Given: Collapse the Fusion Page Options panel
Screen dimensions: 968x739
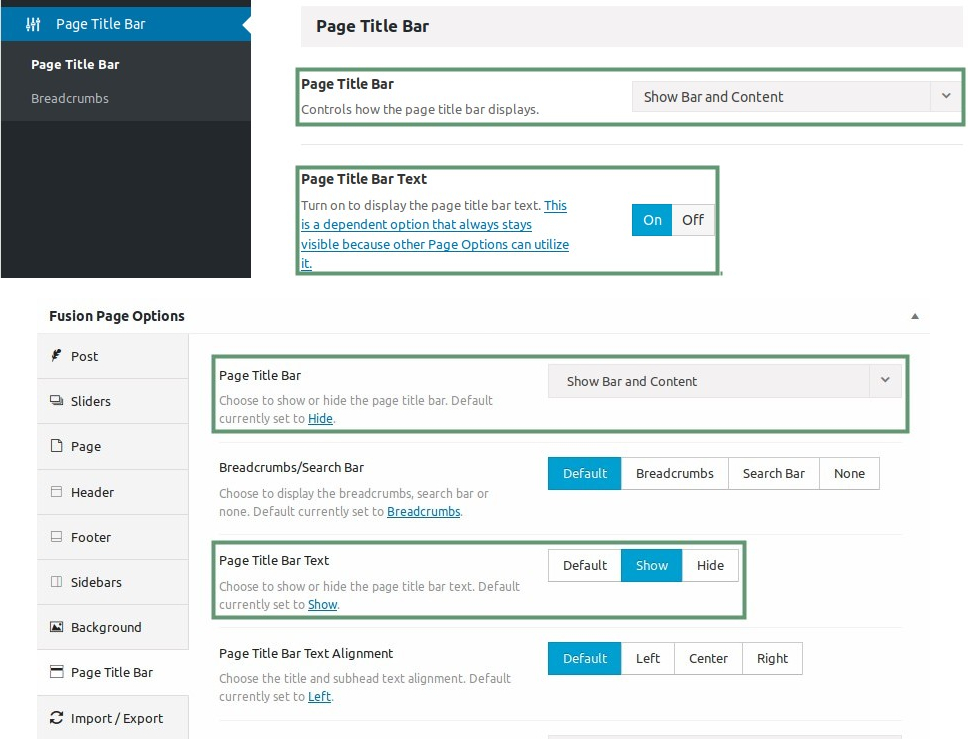Looking at the screenshot, I should coord(915,316).
